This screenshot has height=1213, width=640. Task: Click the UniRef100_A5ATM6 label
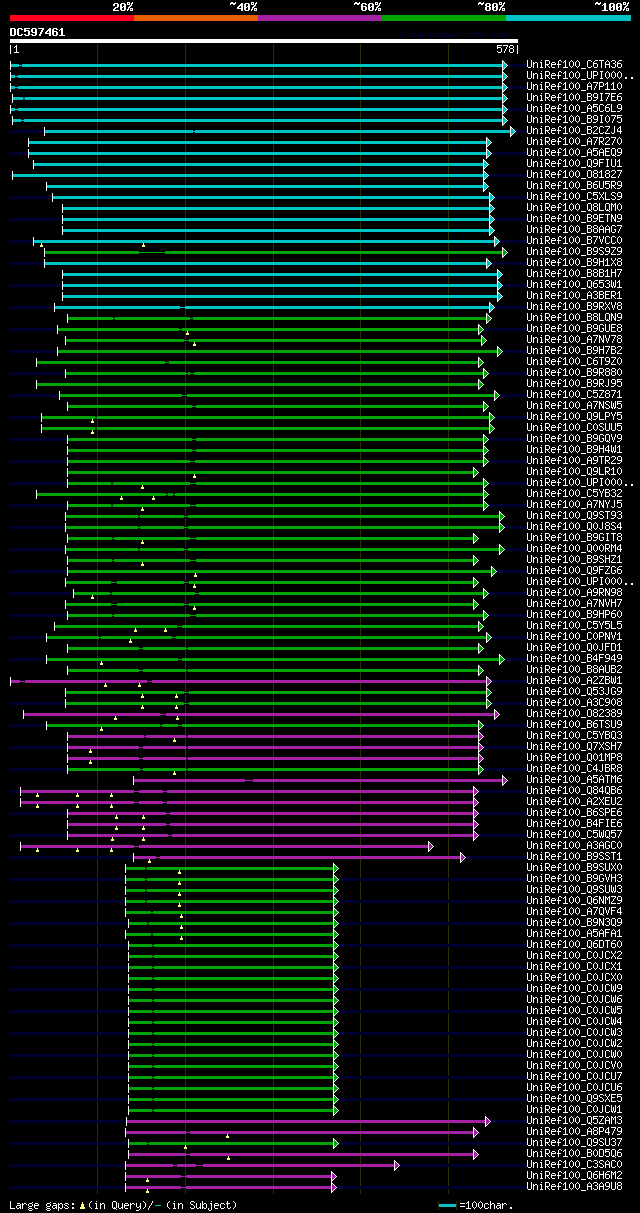(574, 779)
